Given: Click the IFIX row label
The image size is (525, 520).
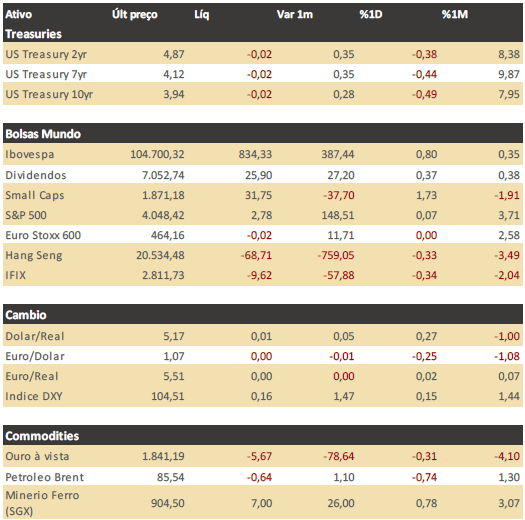Looking at the screenshot, I should pyautogui.click(x=15, y=275).
